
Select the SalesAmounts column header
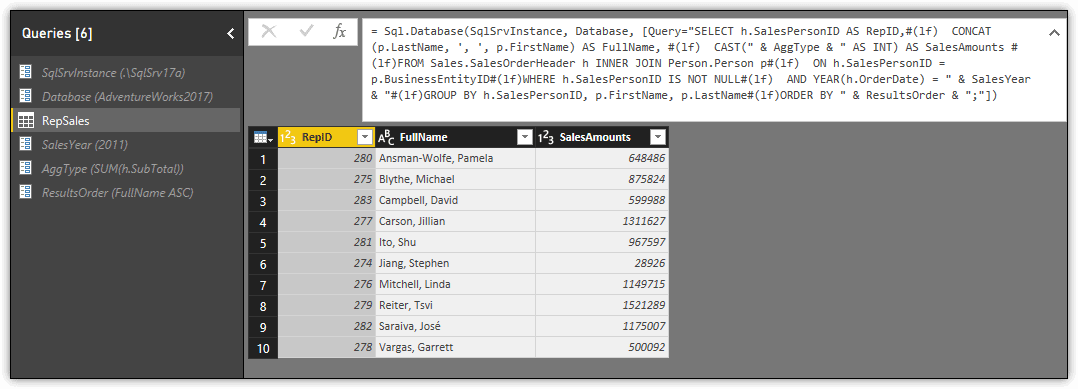[x=602, y=137]
